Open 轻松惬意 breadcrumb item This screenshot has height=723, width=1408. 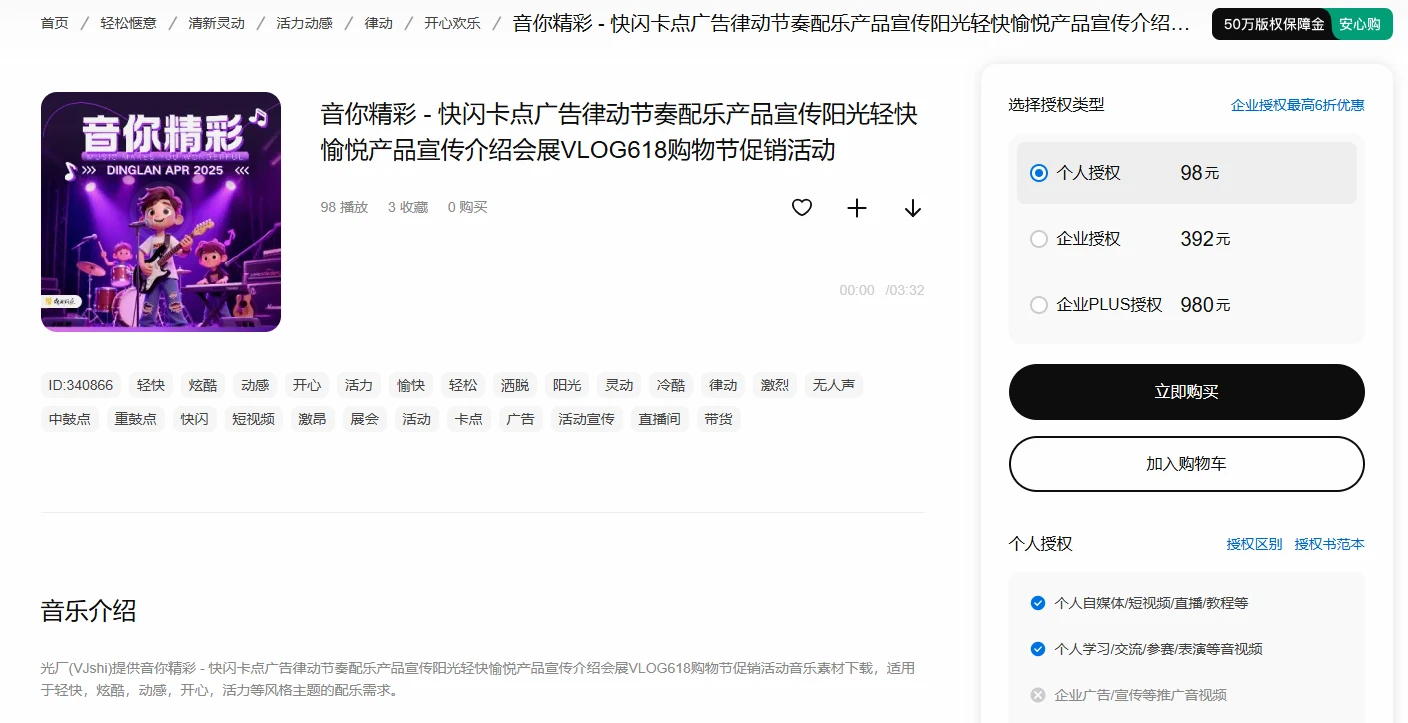129,23
